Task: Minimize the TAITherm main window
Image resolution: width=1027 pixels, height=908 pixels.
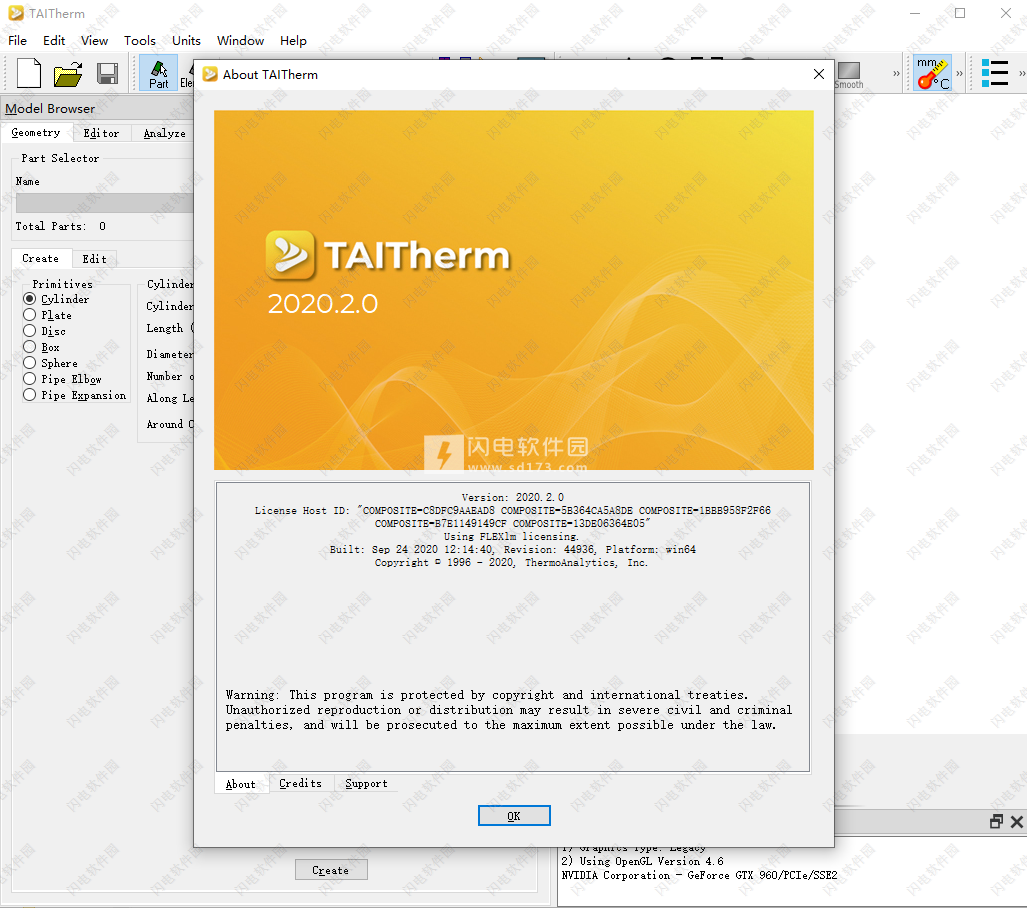Action: pos(915,13)
